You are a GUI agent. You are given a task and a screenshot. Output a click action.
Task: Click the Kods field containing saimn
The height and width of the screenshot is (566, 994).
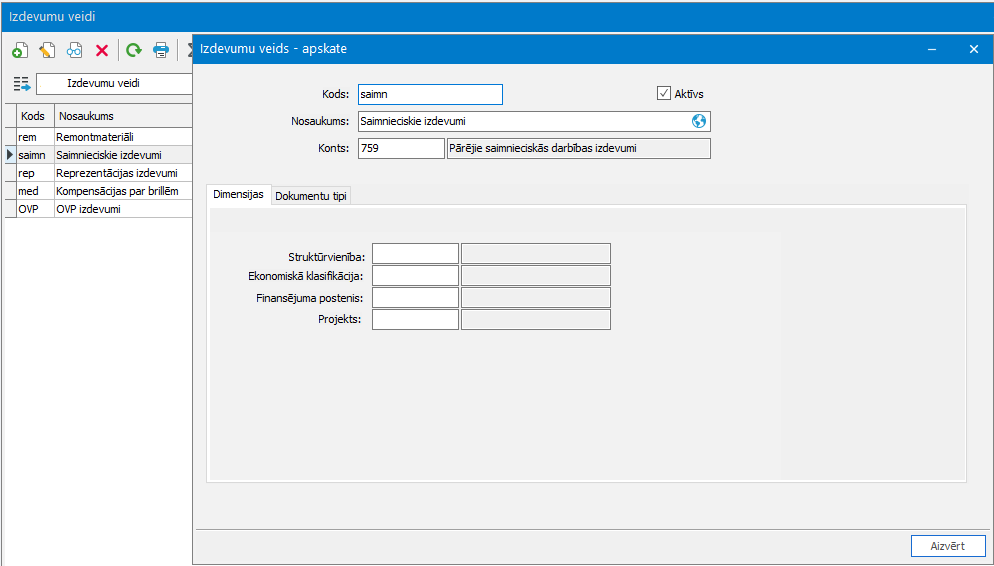pos(430,94)
